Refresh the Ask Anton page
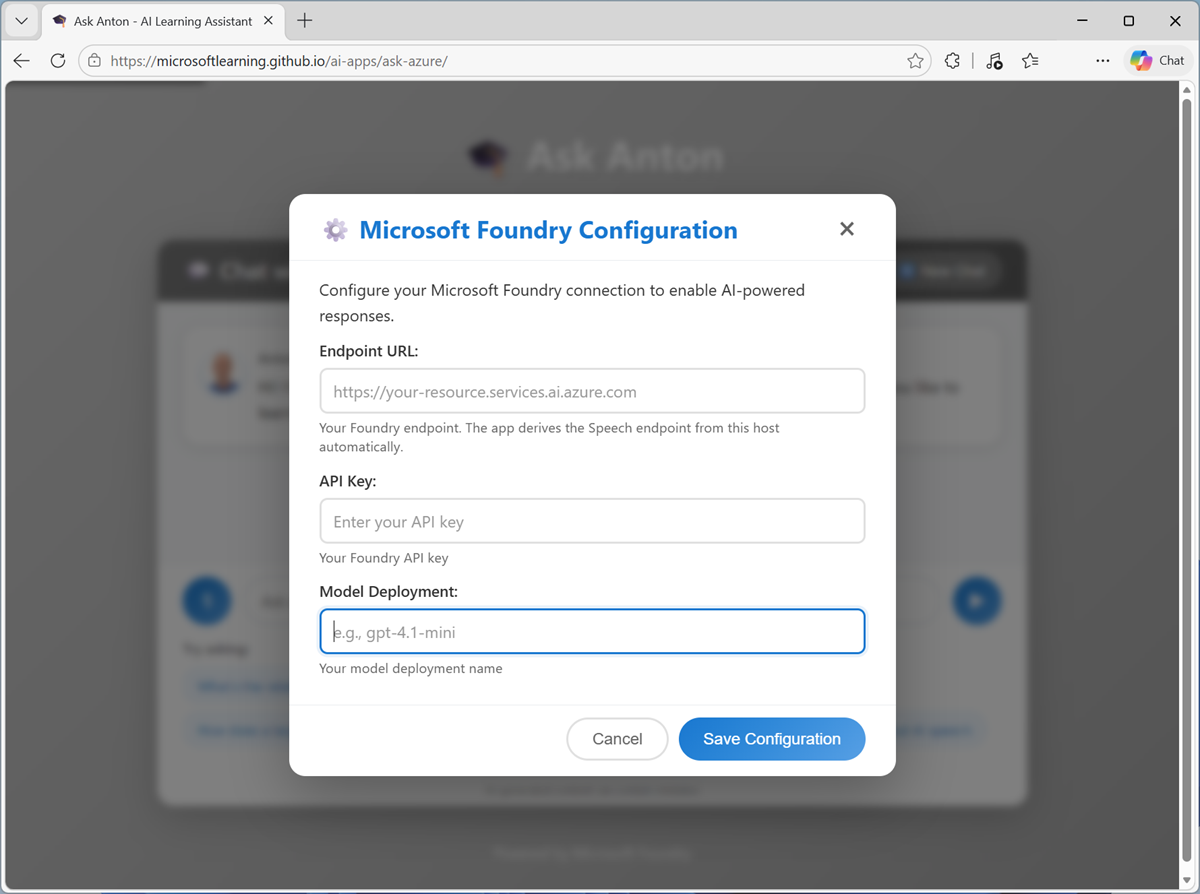This screenshot has height=894, width=1200. (58, 61)
